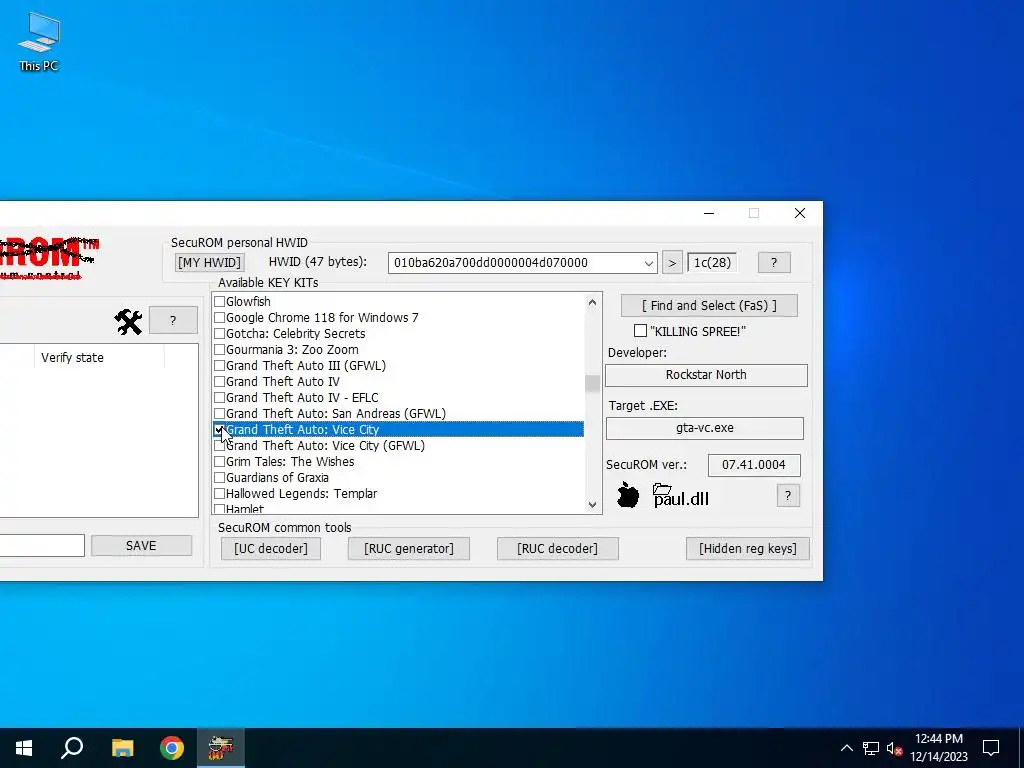This screenshot has width=1024, height=768.
Task: Check Grand Theft Auto: Vice City (GFWL)
Action: (x=219, y=445)
